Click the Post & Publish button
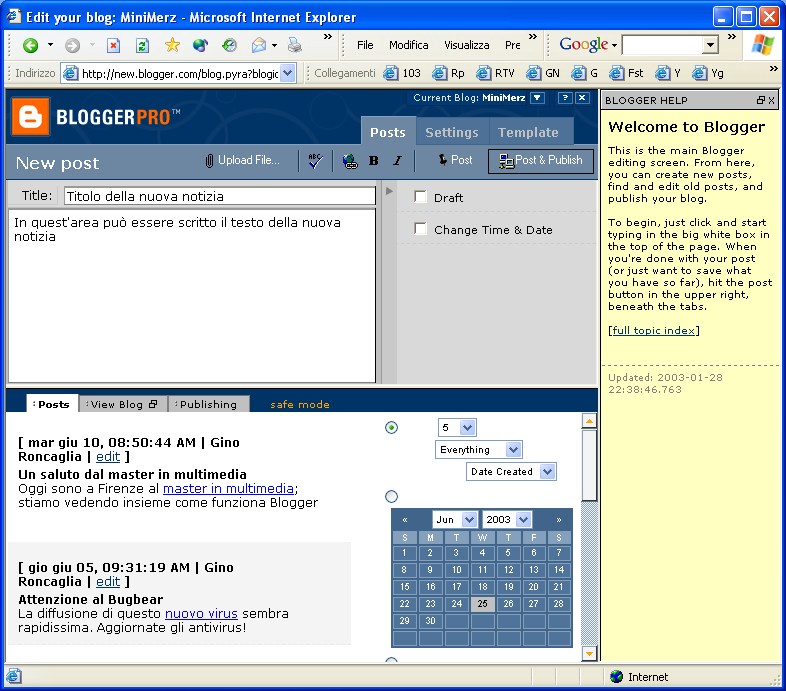786x691 pixels. click(x=540, y=160)
